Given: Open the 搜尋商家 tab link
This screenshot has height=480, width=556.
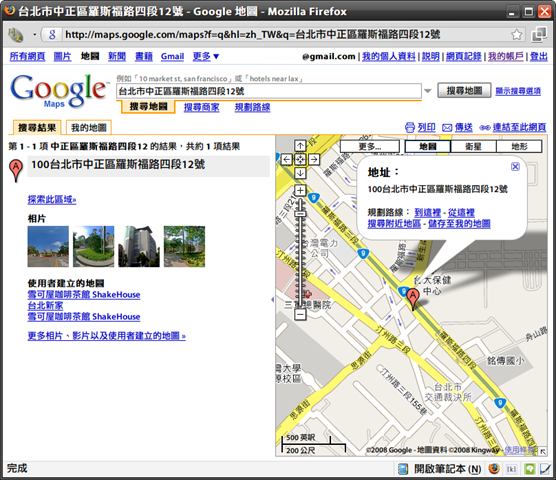Looking at the screenshot, I should pos(201,107).
